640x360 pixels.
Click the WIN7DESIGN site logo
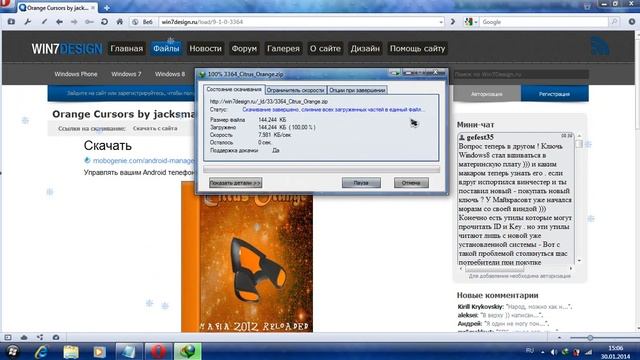67,49
